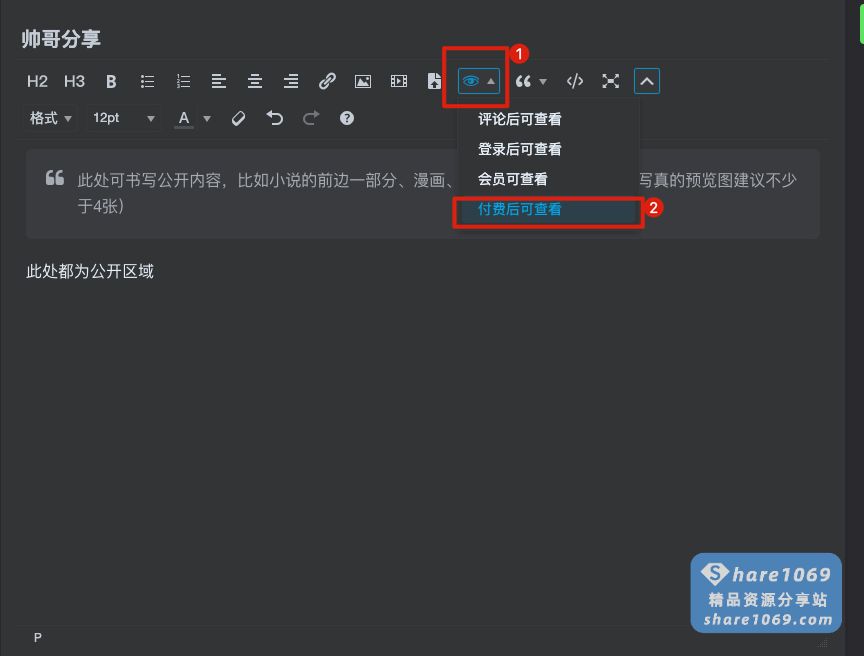Insert a video with the media icon
Screen dimensions: 864x656
point(399,81)
